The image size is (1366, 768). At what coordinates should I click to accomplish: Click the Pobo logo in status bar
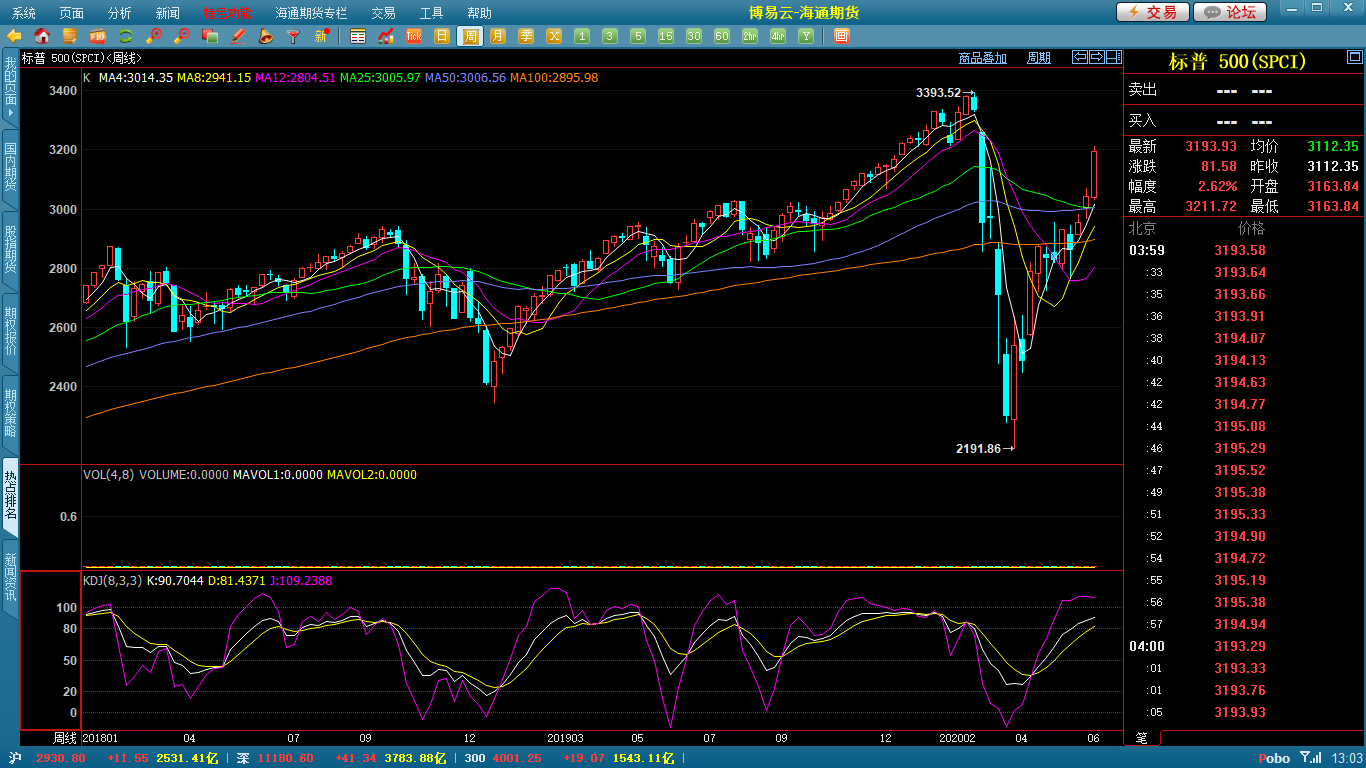click(1274, 758)
